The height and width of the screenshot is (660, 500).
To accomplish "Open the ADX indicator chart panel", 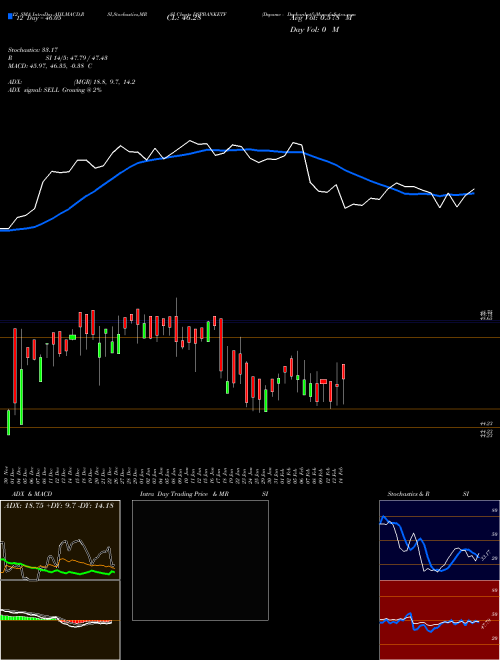I will (x=60, y=540).
